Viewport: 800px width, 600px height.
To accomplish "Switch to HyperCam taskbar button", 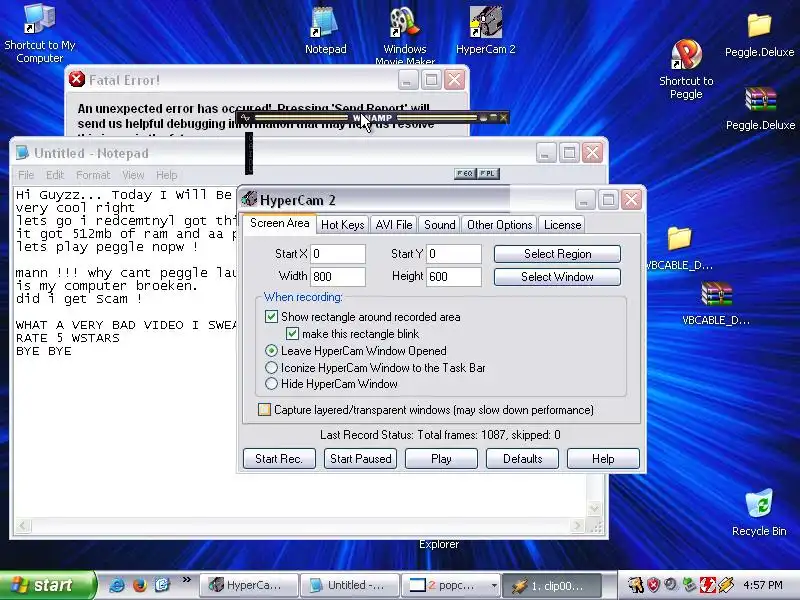I will click(248, 585).
